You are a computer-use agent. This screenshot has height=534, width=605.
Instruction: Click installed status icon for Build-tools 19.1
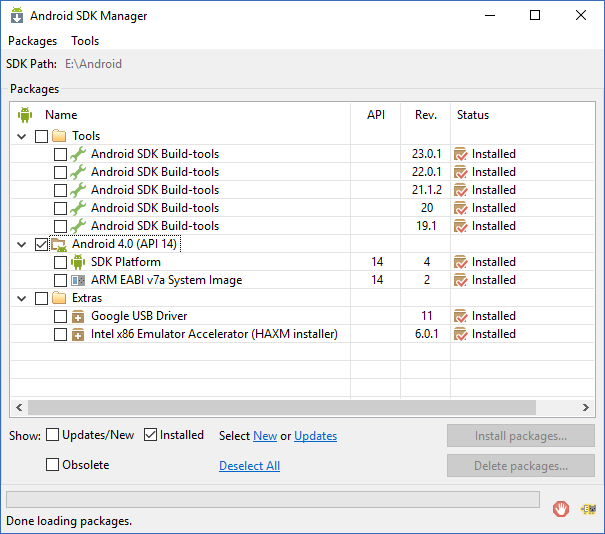pyautogui.click(x=461, y=226)
